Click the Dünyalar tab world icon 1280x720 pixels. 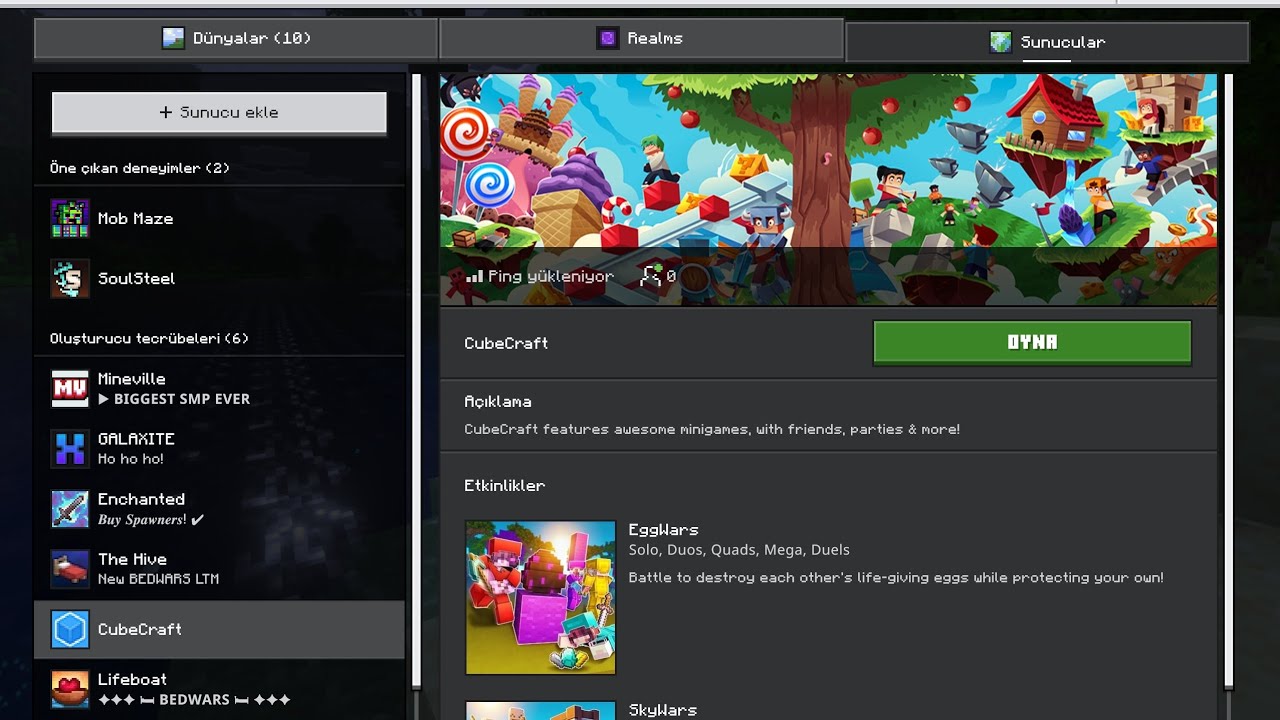(174, 38)
